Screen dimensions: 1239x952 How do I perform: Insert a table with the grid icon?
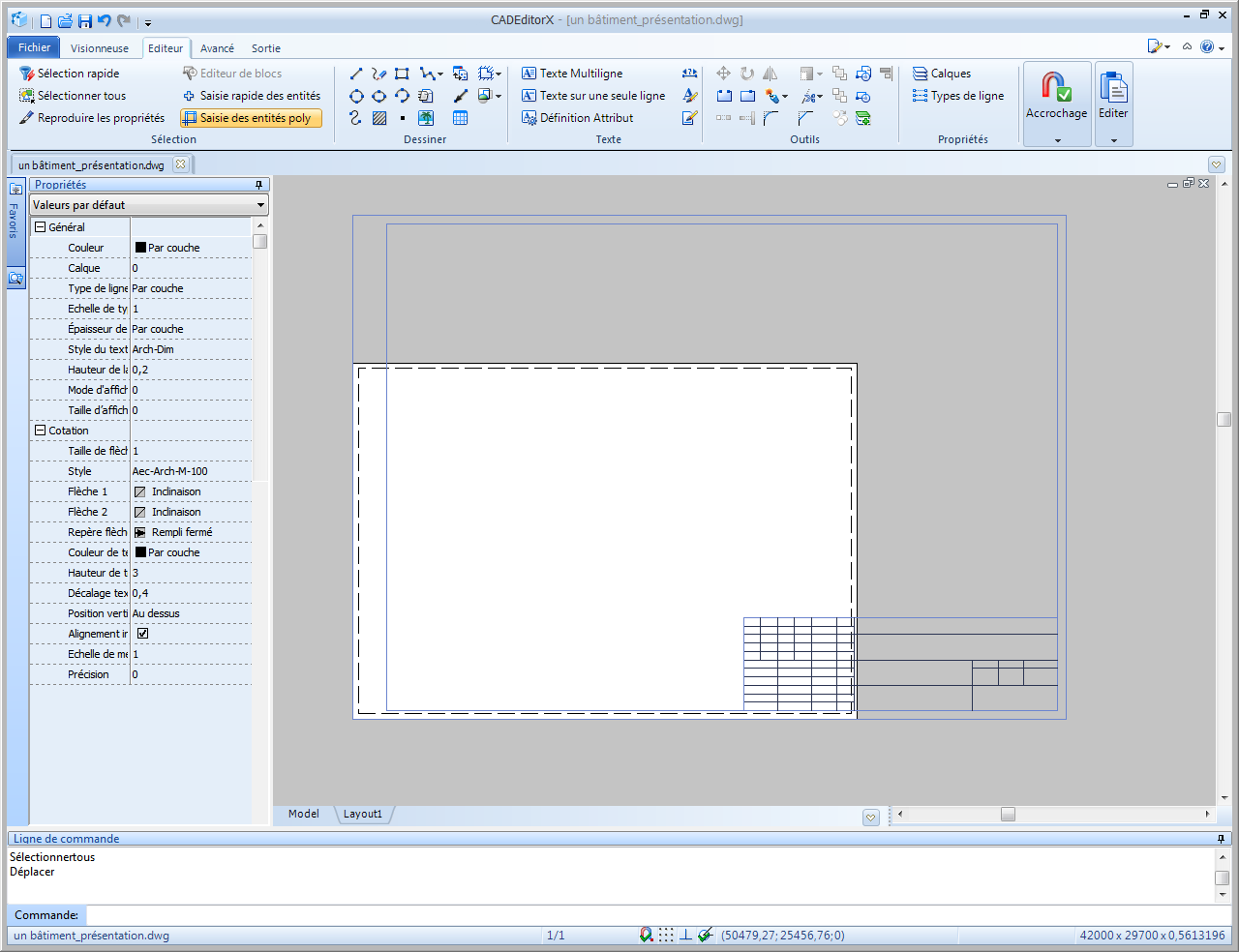coord(460,118)
